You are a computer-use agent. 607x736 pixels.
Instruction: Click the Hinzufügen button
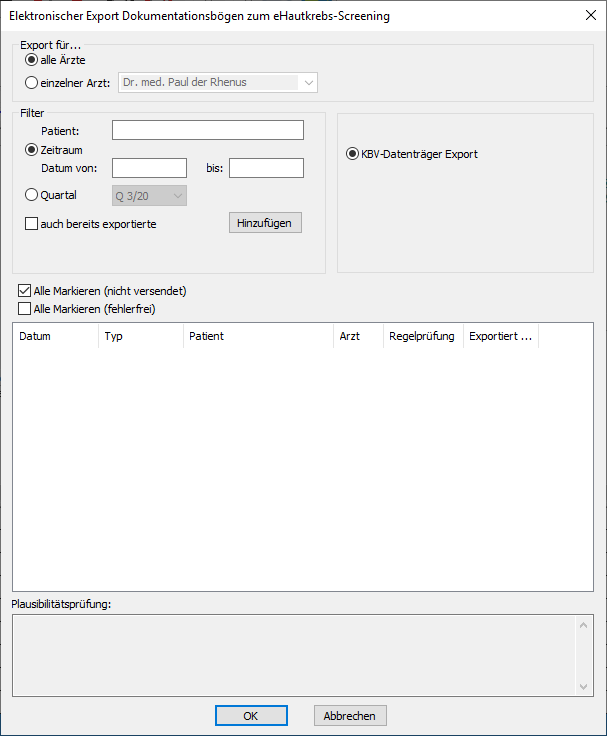coord(265,223)
